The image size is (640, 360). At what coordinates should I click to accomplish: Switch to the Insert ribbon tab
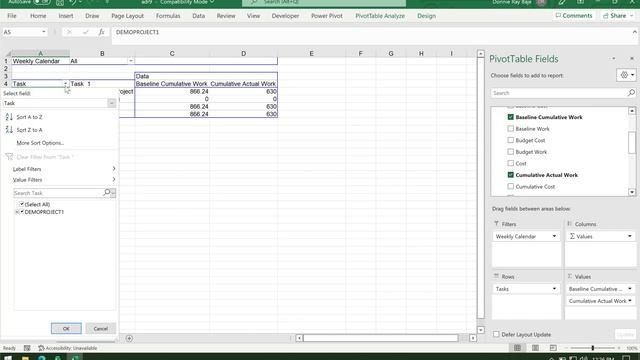coord(66,16)
